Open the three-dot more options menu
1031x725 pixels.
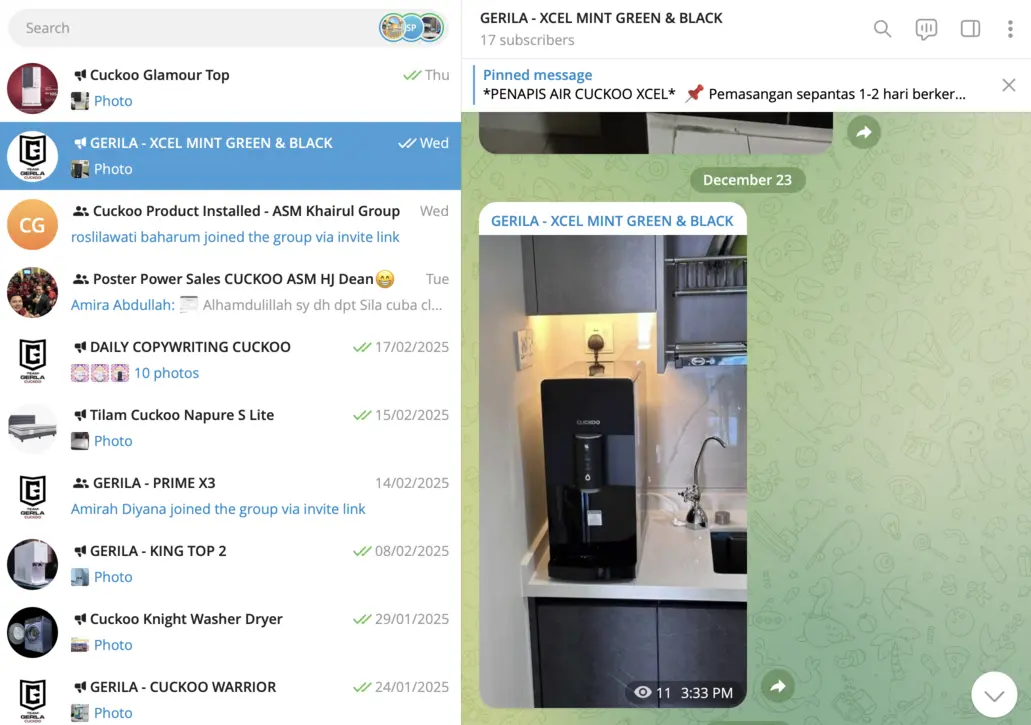(1010, 28)
